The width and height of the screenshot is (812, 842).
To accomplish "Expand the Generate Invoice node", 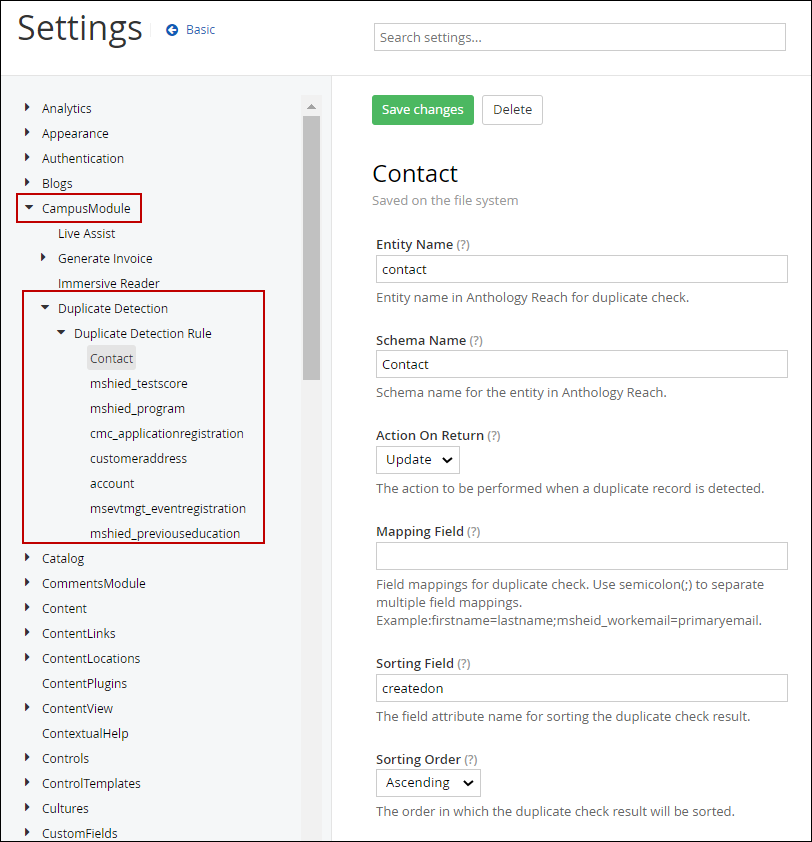I will coord(44,258).
